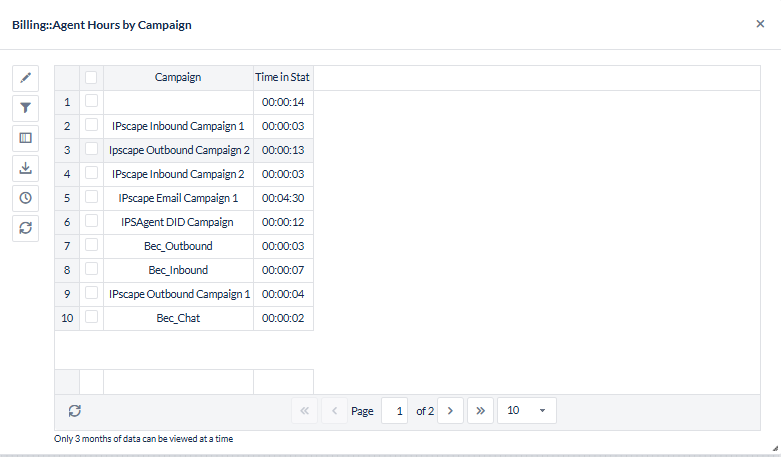The height and width of the screenshot is (457, 781).
Task: Click the sidebar refresh icon
Action: pyautogui.click(x=25, y=228)
